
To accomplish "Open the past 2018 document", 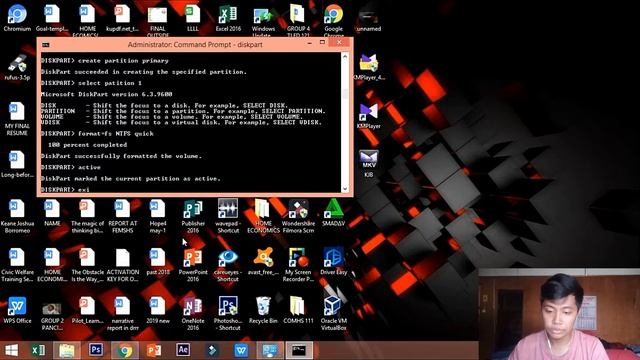I will coord(158,262).
